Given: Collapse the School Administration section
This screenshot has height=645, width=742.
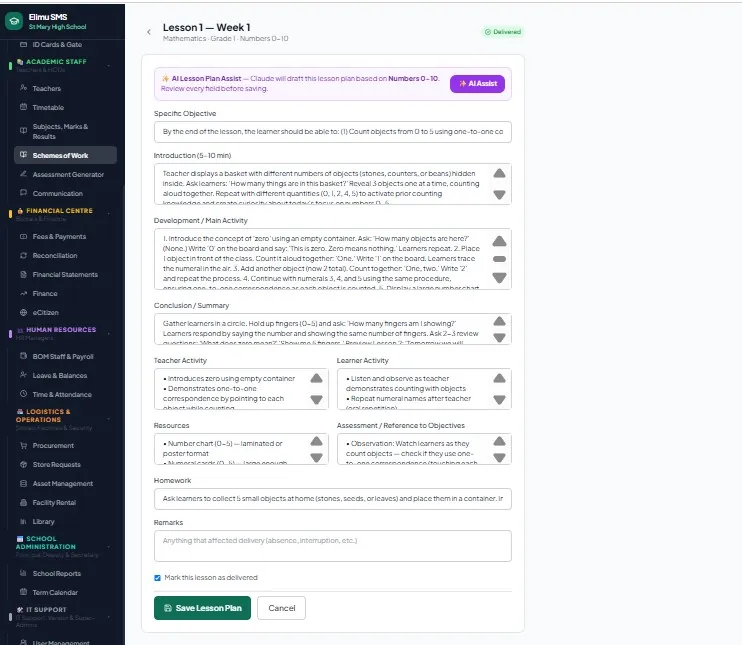Looking at the screenshot, I should [109, 547].
